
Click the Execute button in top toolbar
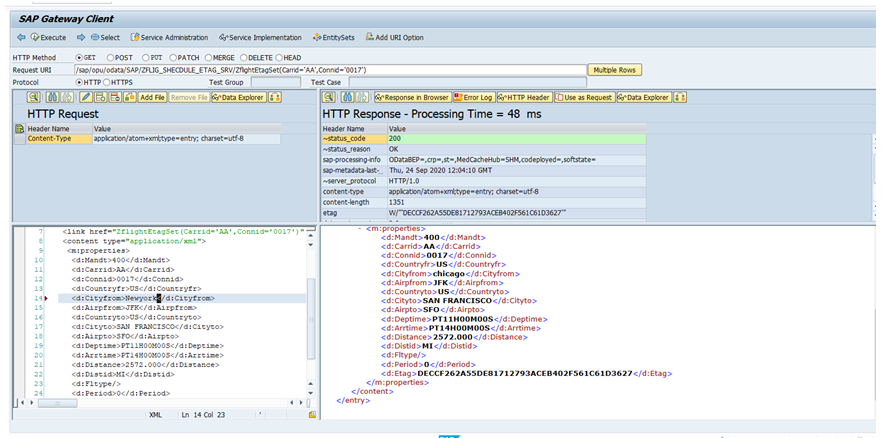[48, 38]
